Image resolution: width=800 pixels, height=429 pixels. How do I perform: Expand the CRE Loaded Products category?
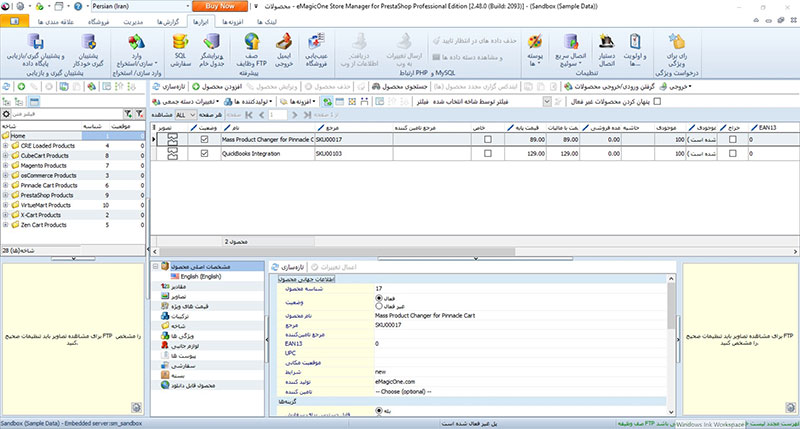(x=6, y=146)
